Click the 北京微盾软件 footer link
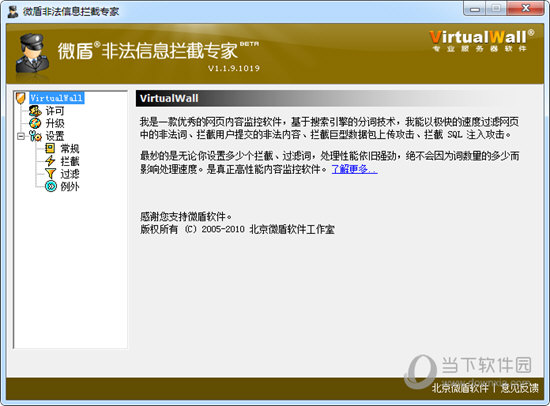The image size is (550, 406). pyautogui.click(x=460, y=388)
